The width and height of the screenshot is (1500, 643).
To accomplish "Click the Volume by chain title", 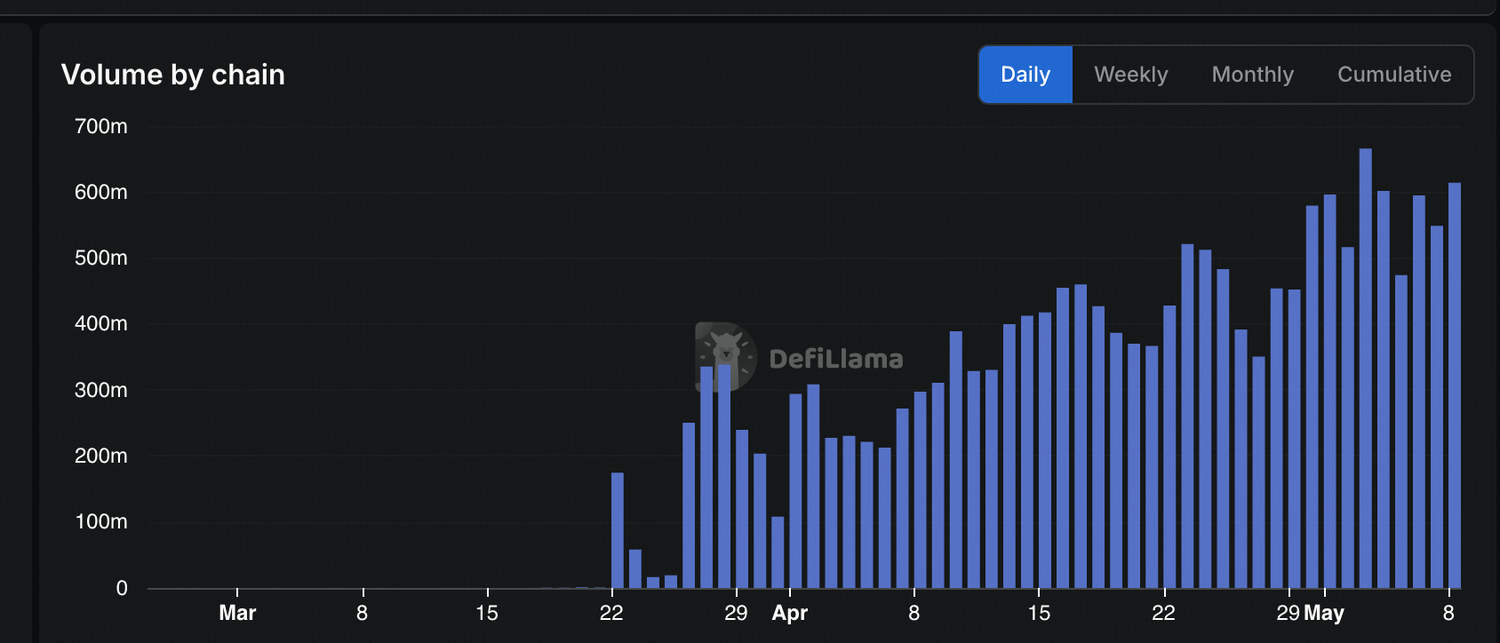I will (x=173, y=74).
